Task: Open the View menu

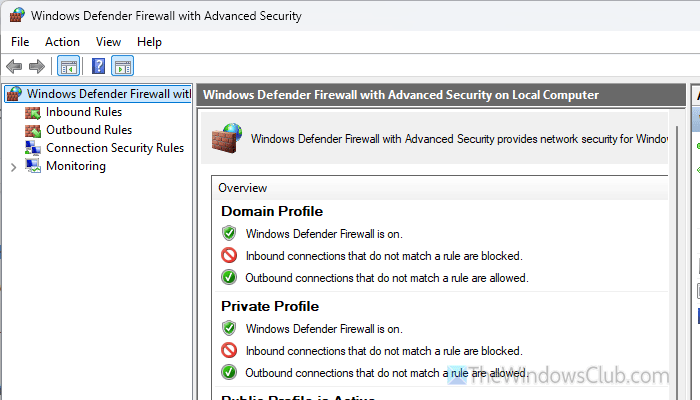Action: tap(108, 42)
